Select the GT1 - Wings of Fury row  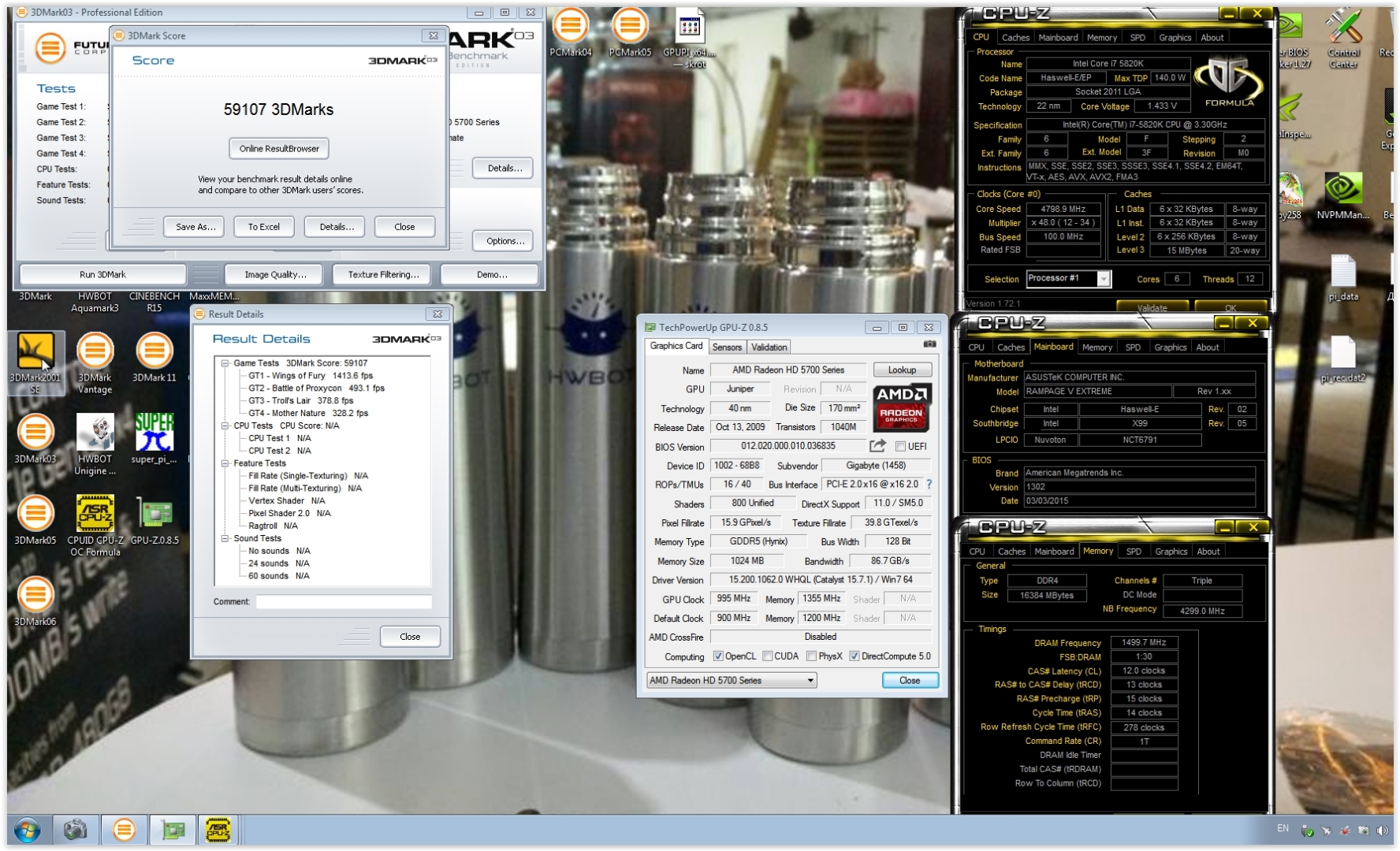311,376
